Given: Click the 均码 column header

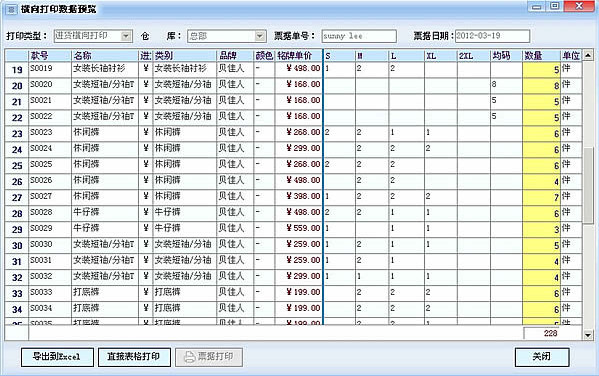Looking at the screenshot, I should [506, 56].
